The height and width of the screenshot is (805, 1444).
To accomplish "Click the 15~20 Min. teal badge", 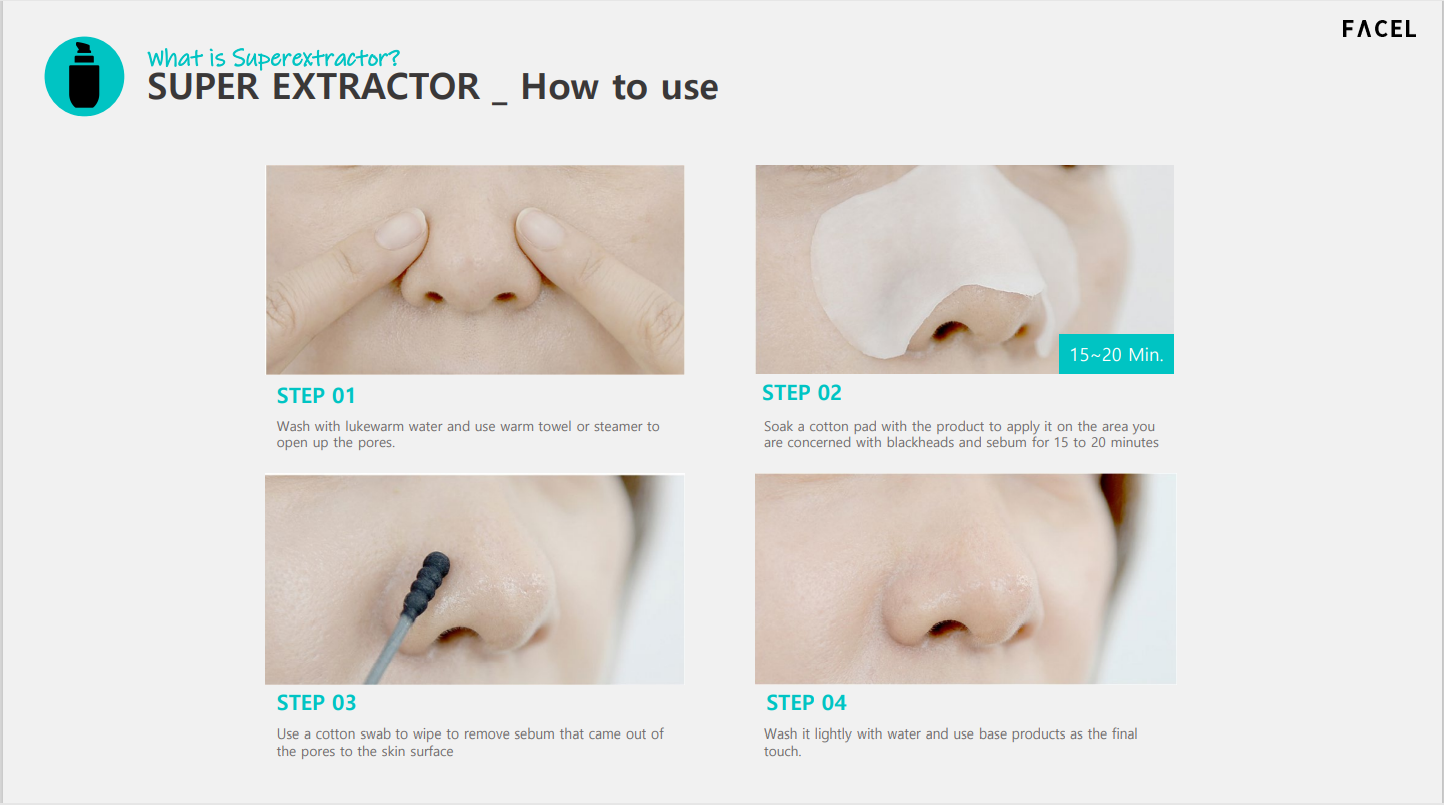I will pos(1116,354).
